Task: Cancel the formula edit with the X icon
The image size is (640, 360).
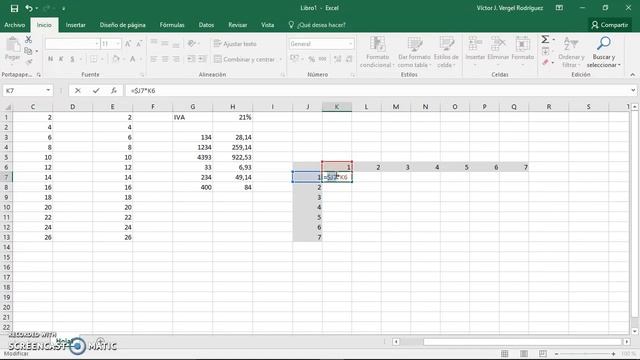Action: pos(78,91)
